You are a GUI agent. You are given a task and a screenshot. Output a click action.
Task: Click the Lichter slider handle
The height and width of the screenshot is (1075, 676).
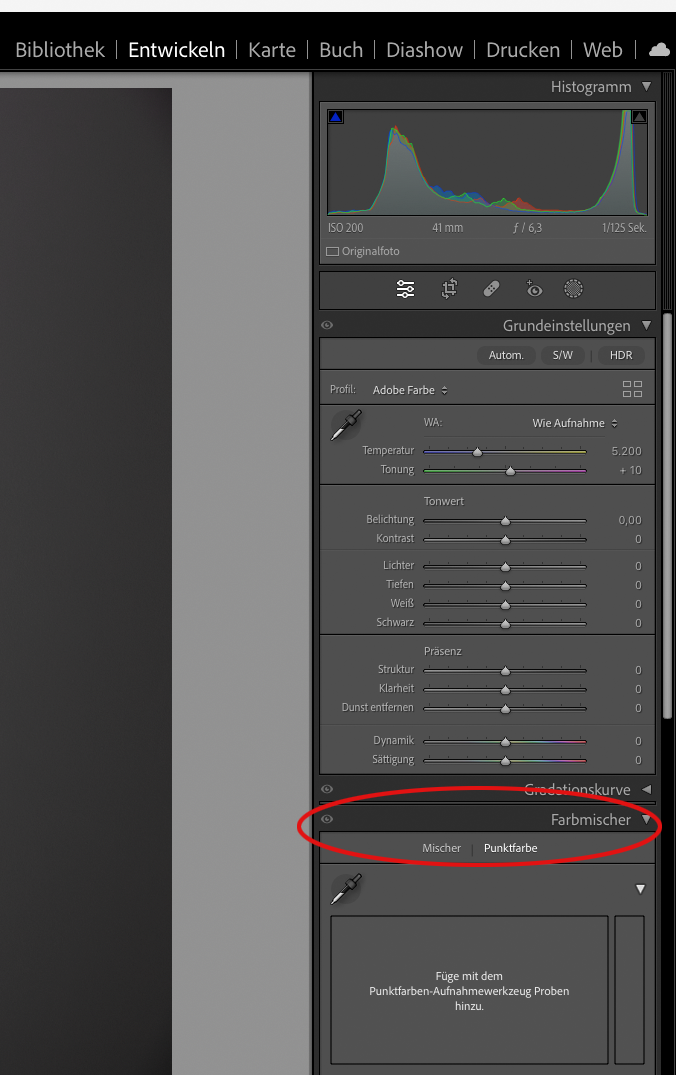pos(505,567)
